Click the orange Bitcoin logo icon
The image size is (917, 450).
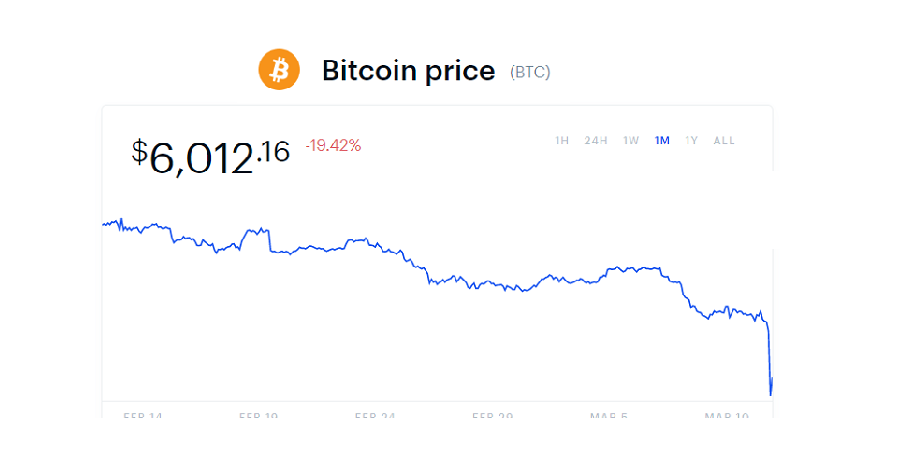pos(279,69)
